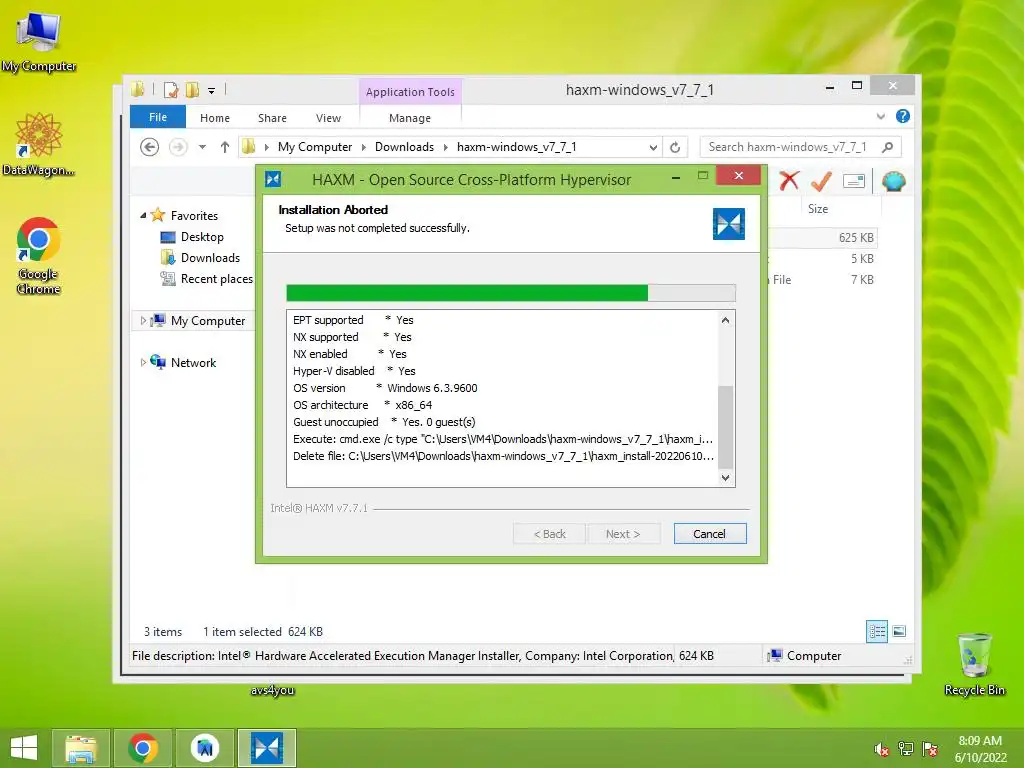This screenshot has height=768, width=1024.
Task: Click the muted volume tray icon
Action: (x=881, y=749)
